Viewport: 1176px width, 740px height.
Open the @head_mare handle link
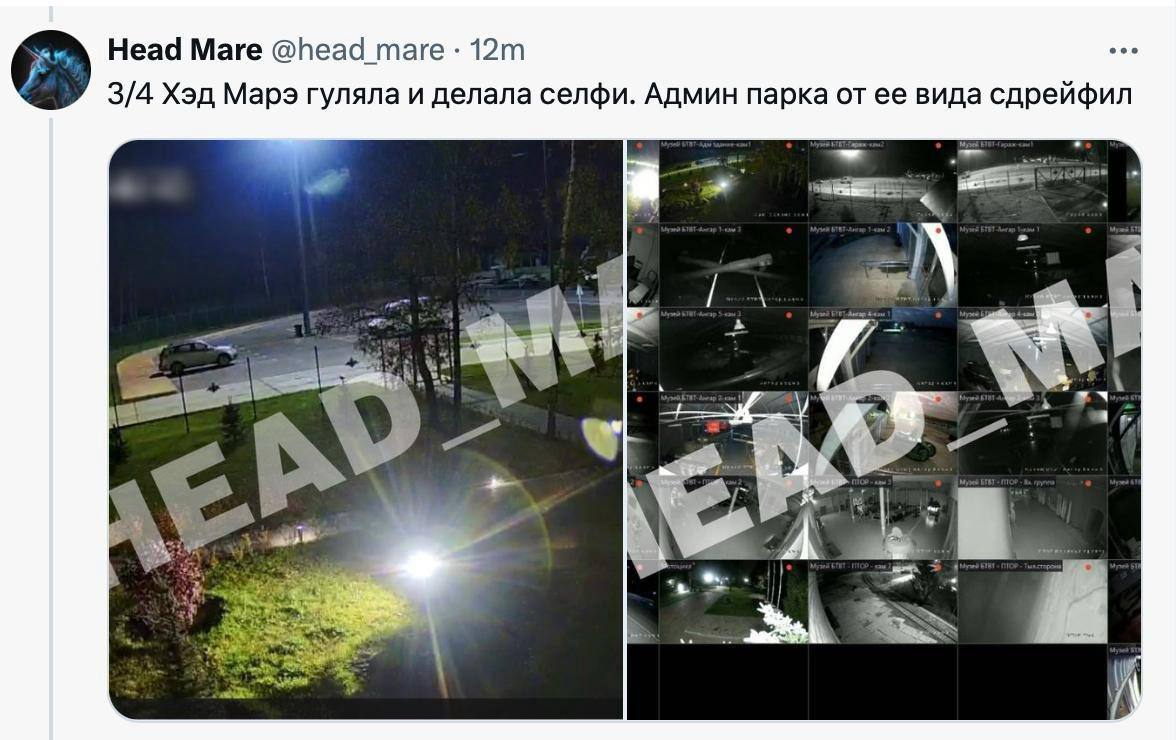tap(357, 50)
